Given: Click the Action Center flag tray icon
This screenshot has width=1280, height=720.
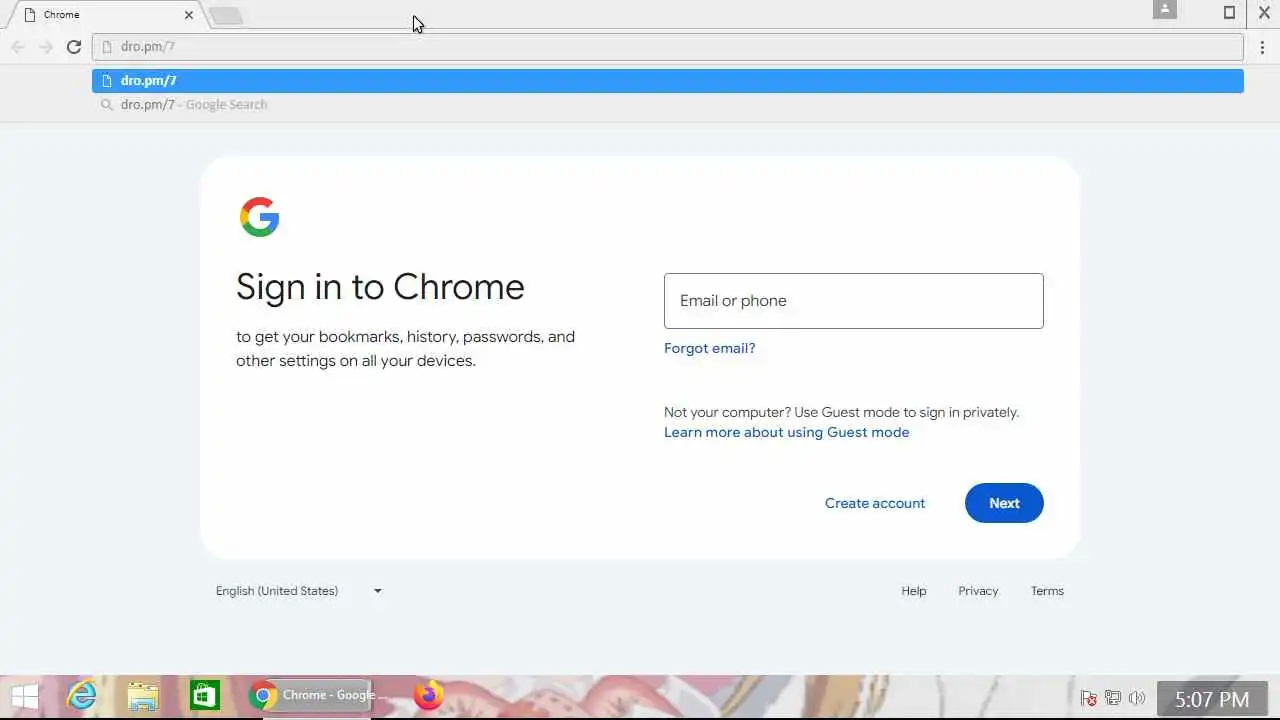Looking at the screenshot, I should 1089,698.
